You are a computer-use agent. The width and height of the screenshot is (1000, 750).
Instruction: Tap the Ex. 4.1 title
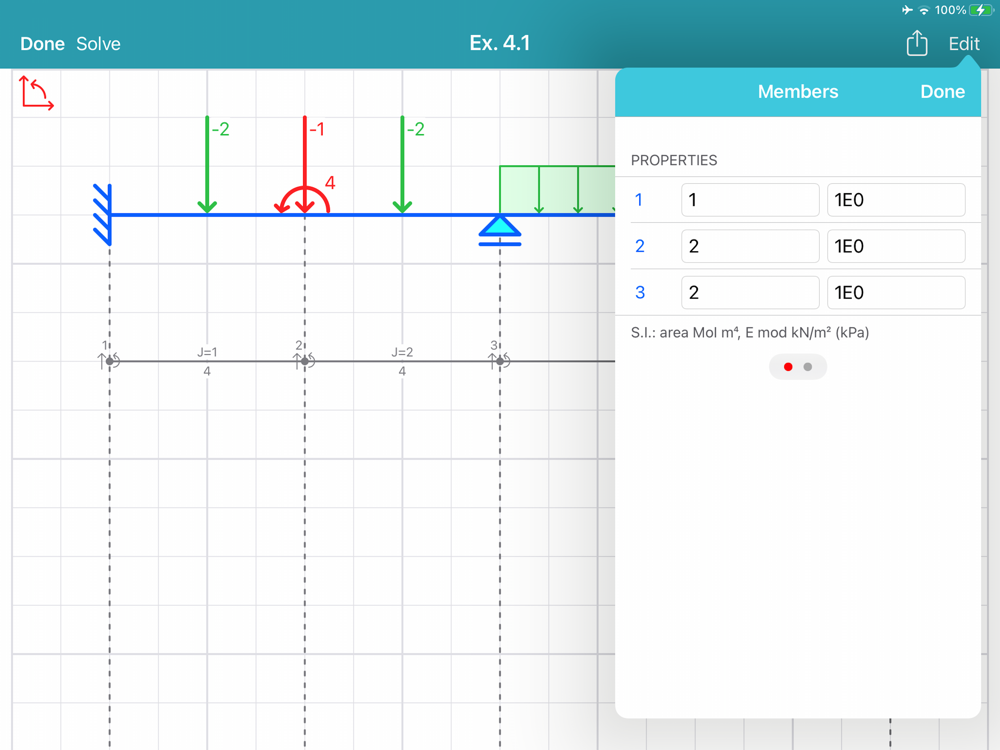point(500,43)
